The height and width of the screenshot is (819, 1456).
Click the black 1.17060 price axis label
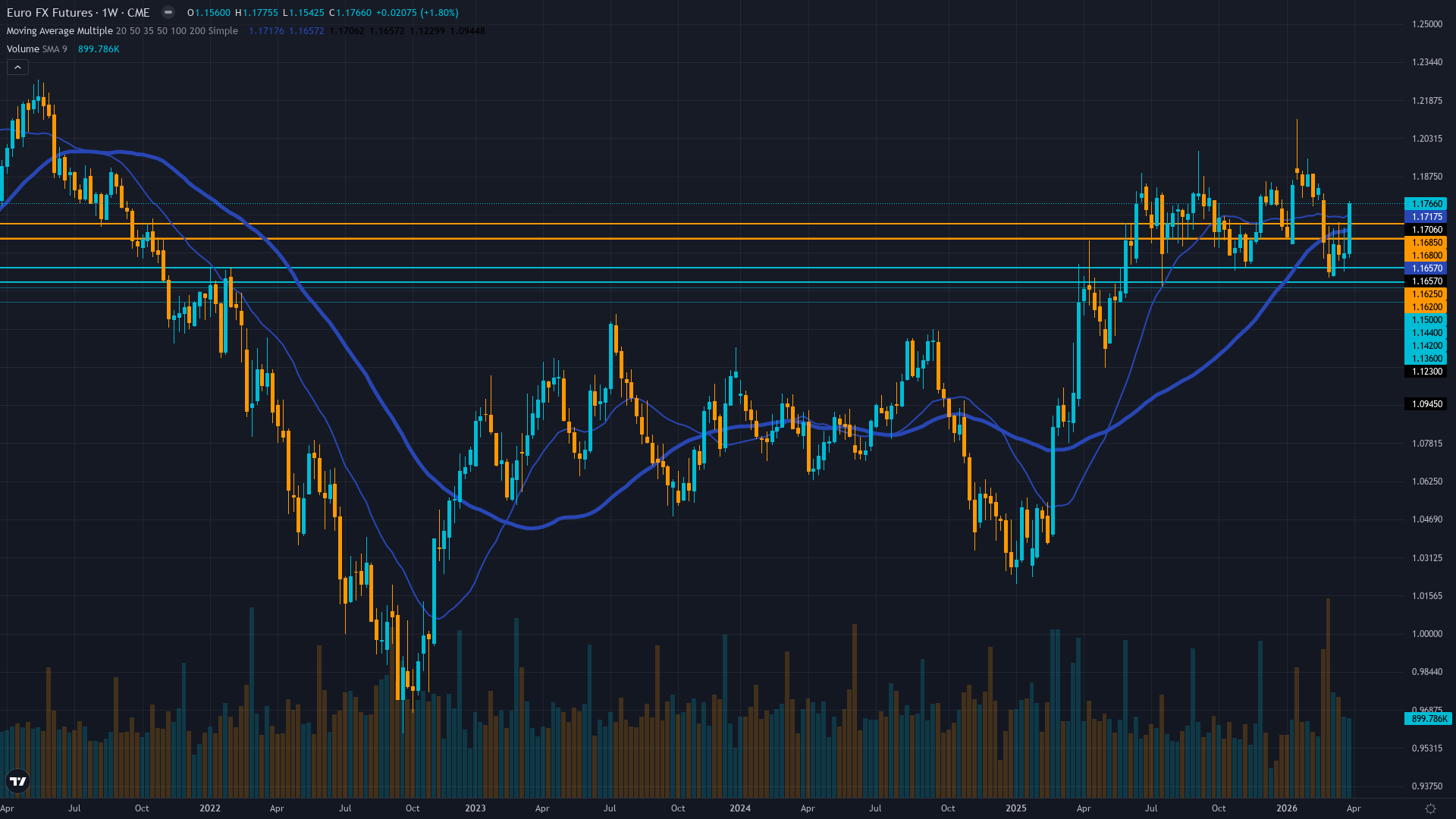tap(1426, 230)
